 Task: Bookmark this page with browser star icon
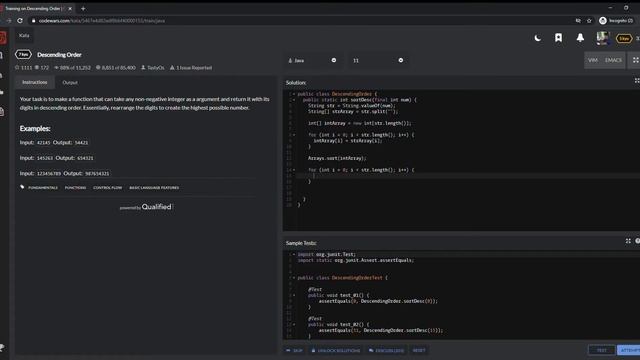pyautogui.click(x=589, y=20)
